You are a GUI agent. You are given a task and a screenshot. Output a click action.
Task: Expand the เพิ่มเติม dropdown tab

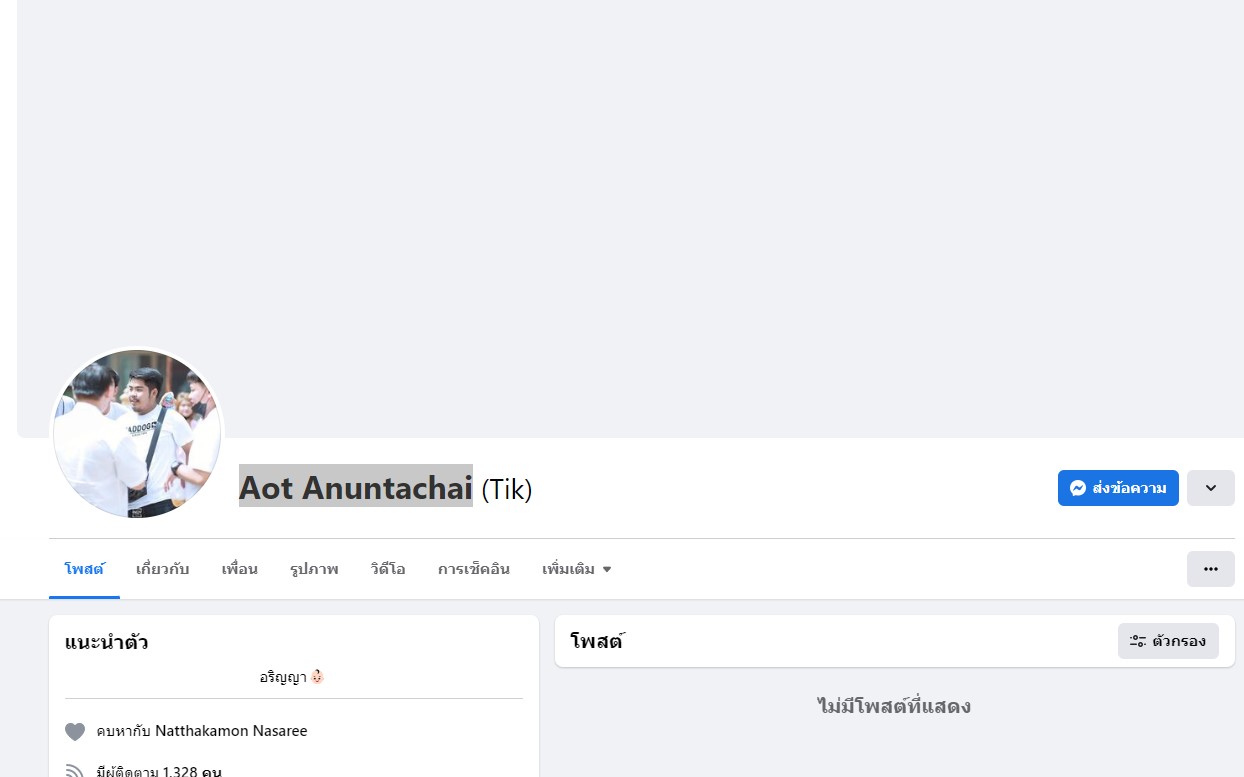576,569
